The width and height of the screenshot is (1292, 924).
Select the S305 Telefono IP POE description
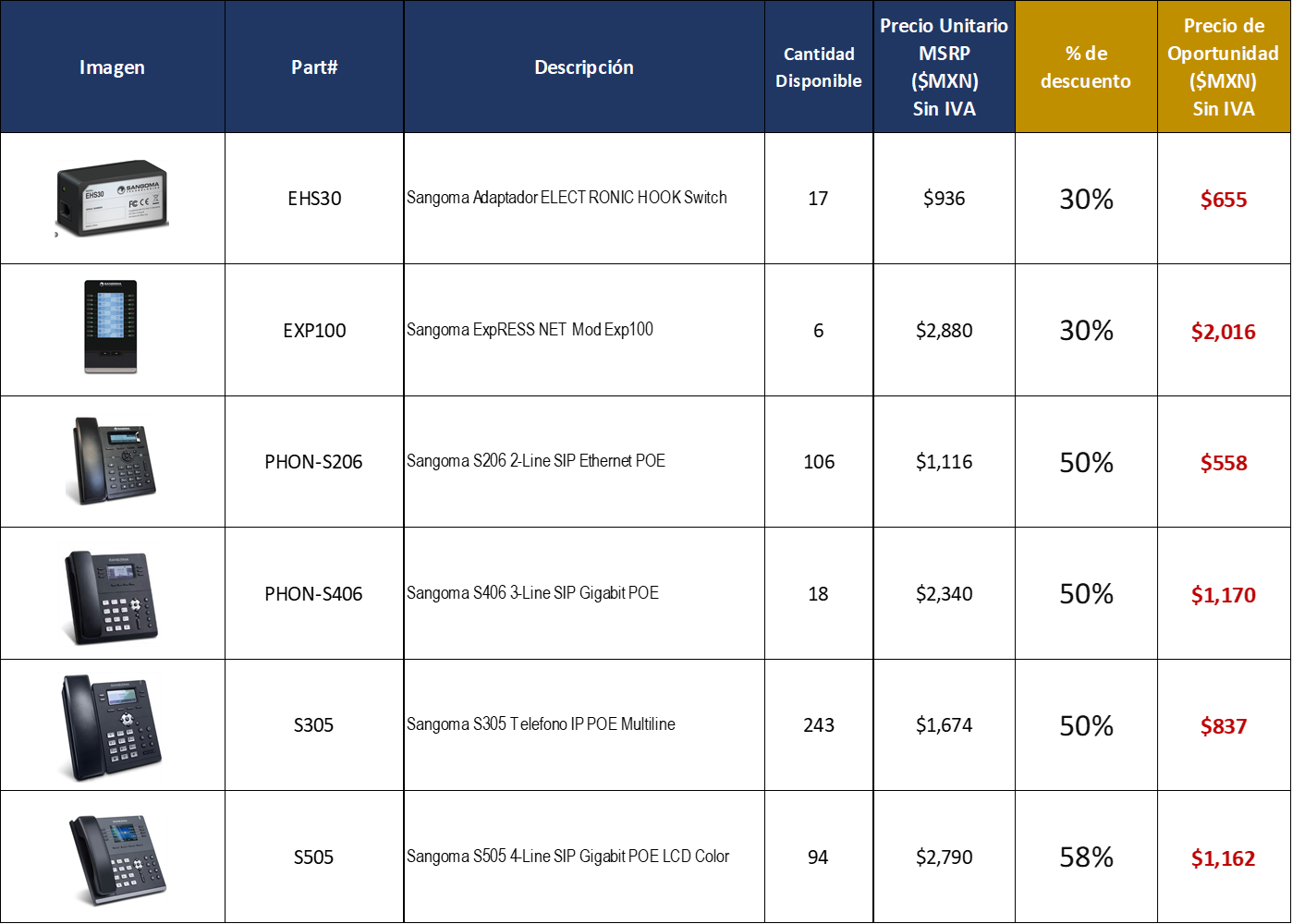[x=541, y=724]
